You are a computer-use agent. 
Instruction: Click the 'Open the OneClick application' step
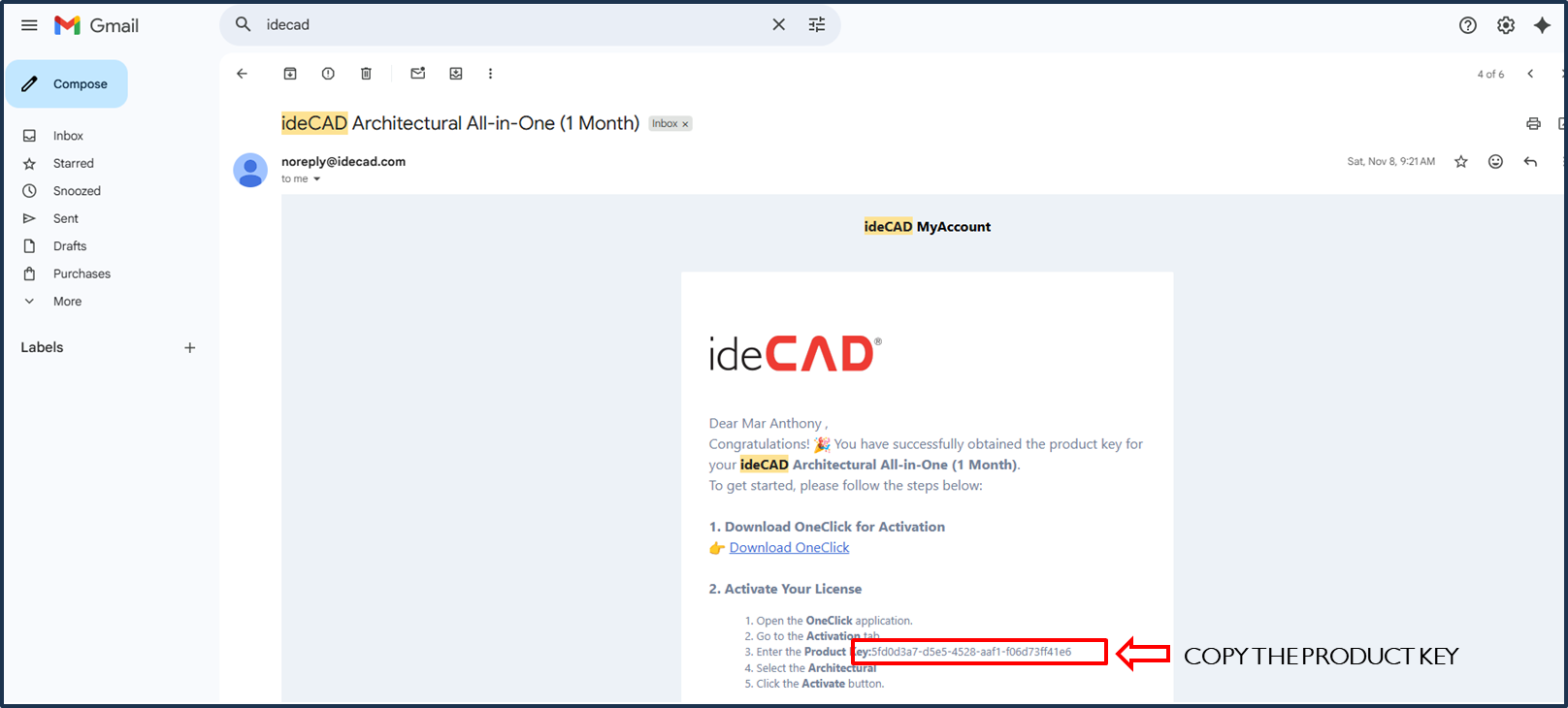point(834,621)
